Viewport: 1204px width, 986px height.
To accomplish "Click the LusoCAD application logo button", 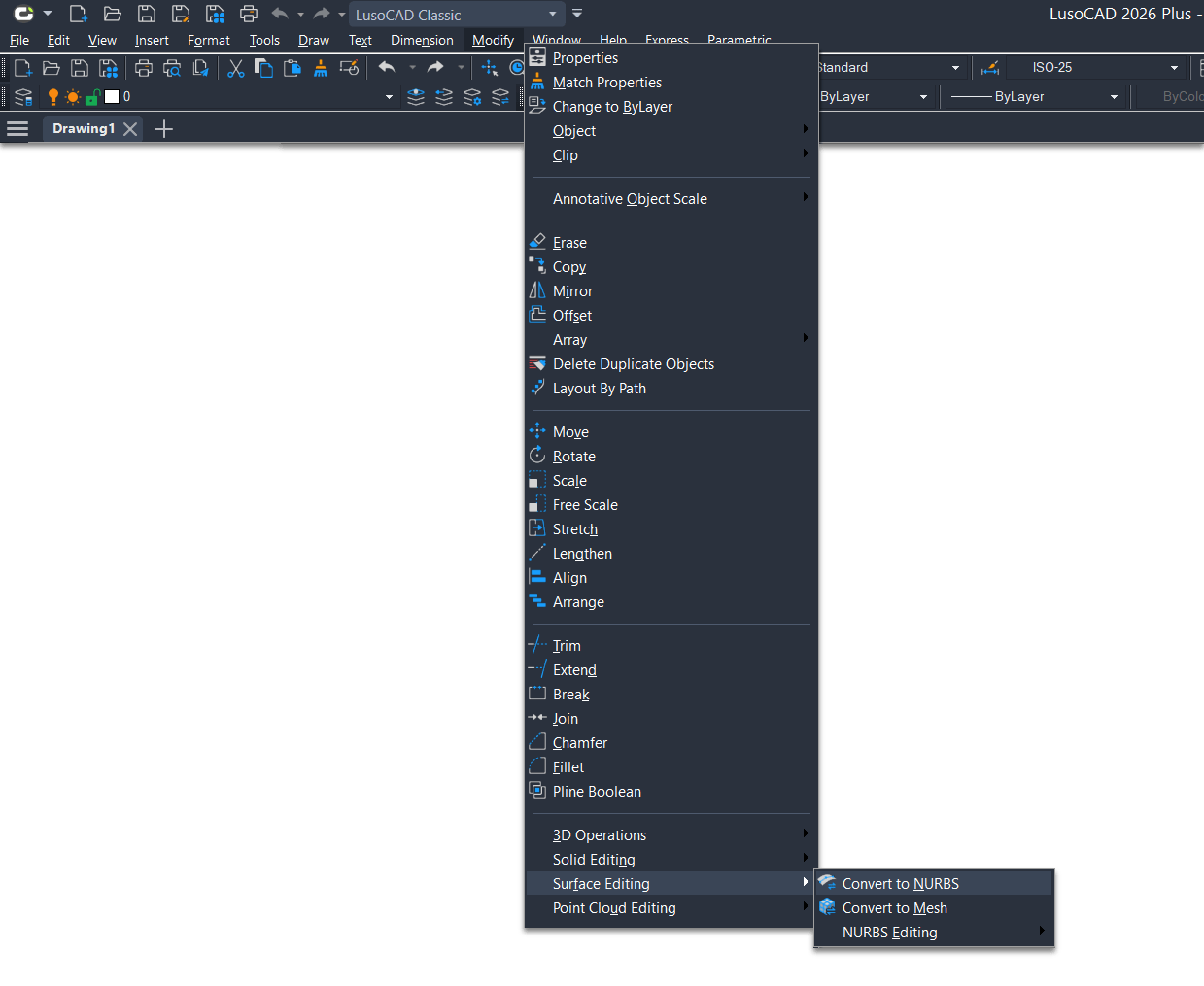I will 24,14.
